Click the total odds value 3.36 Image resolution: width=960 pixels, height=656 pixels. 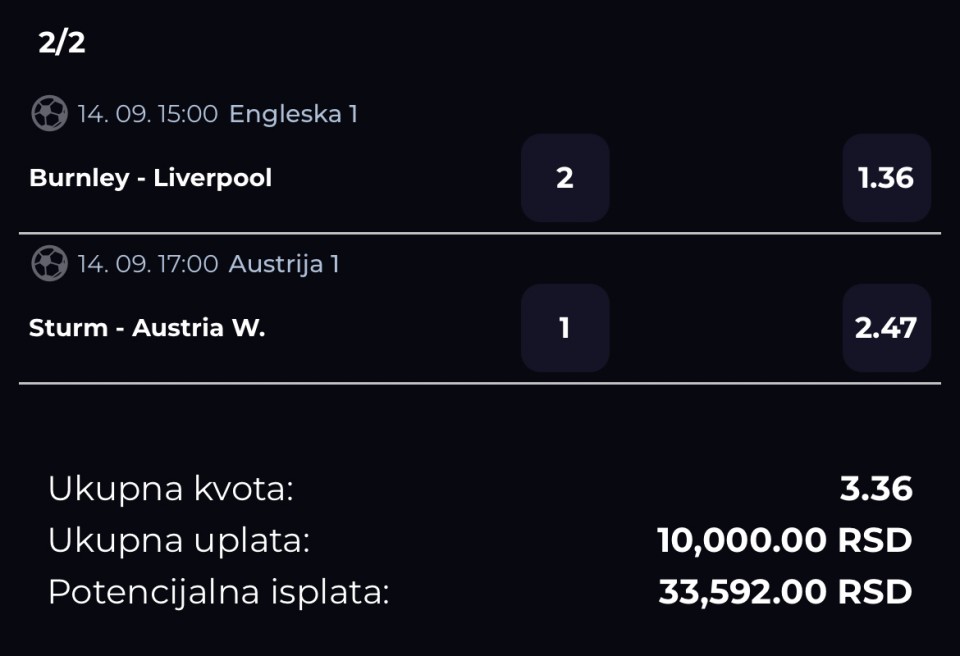(876, 489)
